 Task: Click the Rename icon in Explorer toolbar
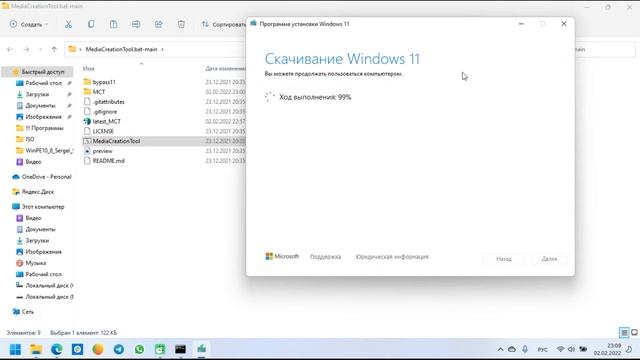point(136,24)
